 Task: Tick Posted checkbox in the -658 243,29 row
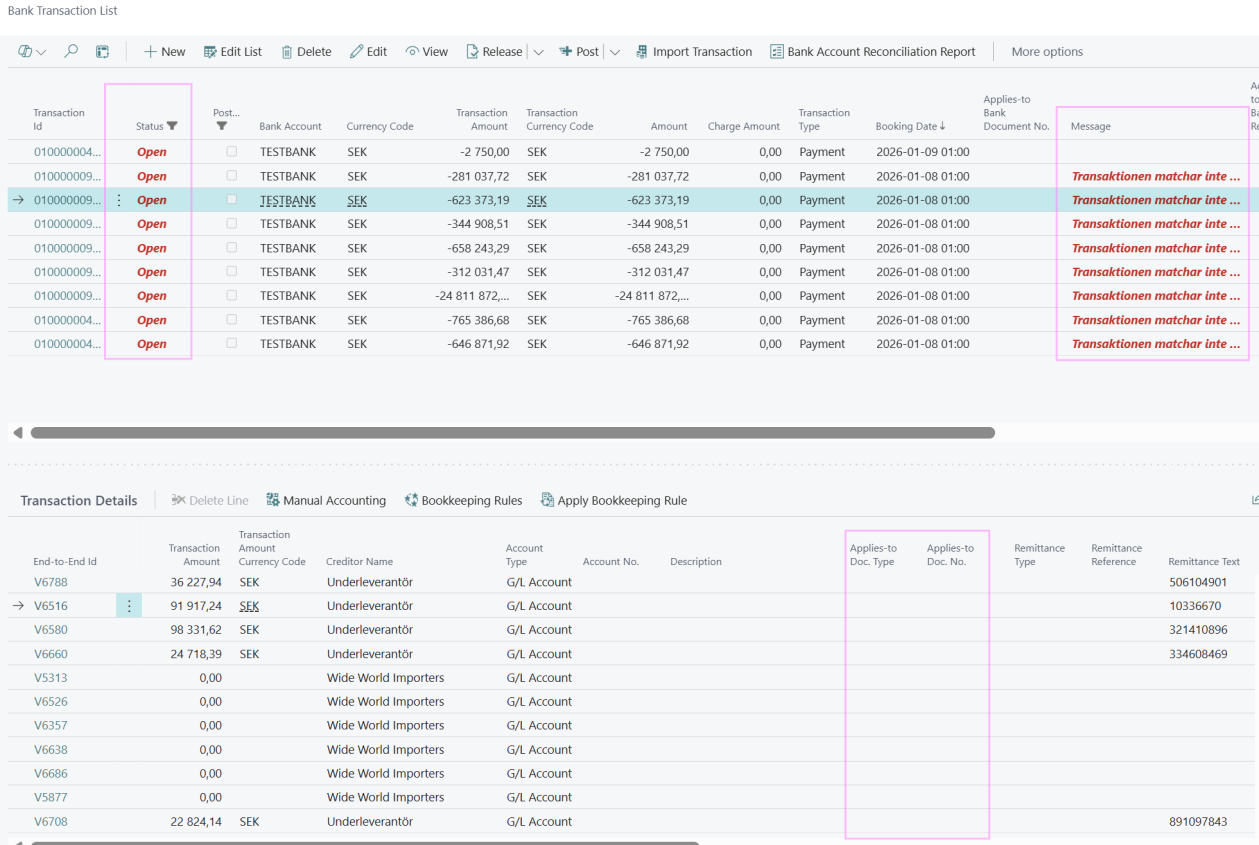[x=232, y=248]
